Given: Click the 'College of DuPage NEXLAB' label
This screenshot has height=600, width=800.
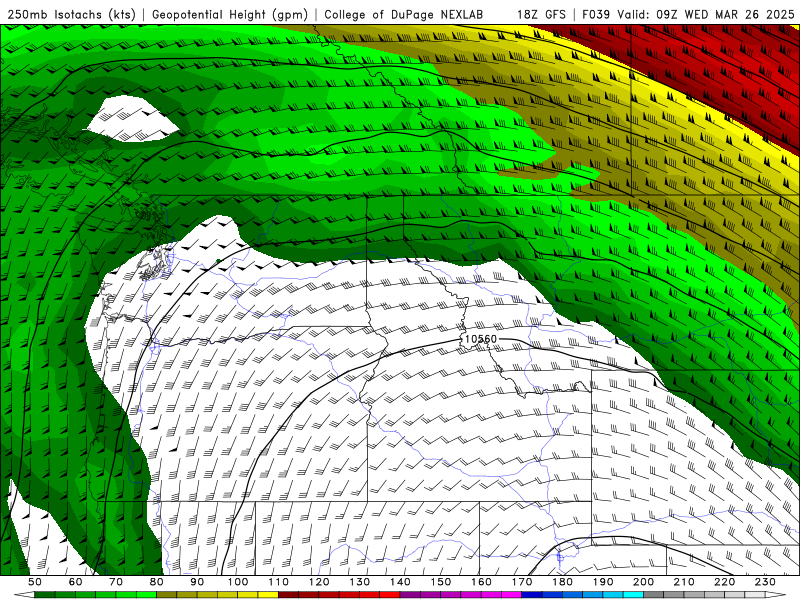Looking at the screenshot, I should coord(404,15).
